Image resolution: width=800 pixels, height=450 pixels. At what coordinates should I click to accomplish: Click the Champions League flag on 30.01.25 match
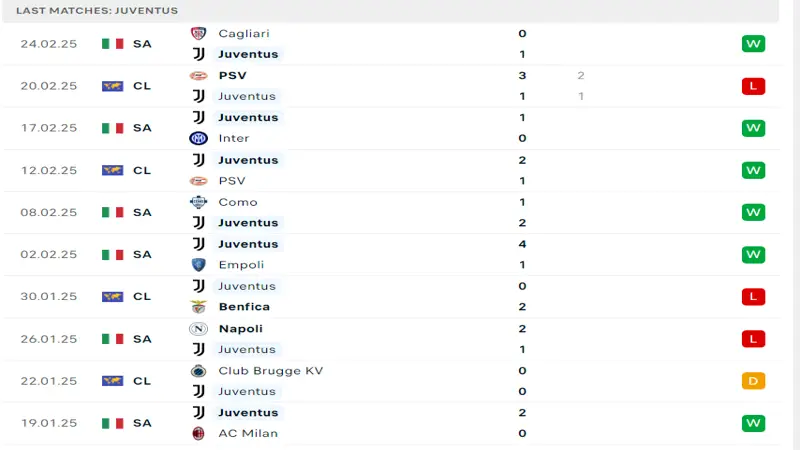(112, 296)
